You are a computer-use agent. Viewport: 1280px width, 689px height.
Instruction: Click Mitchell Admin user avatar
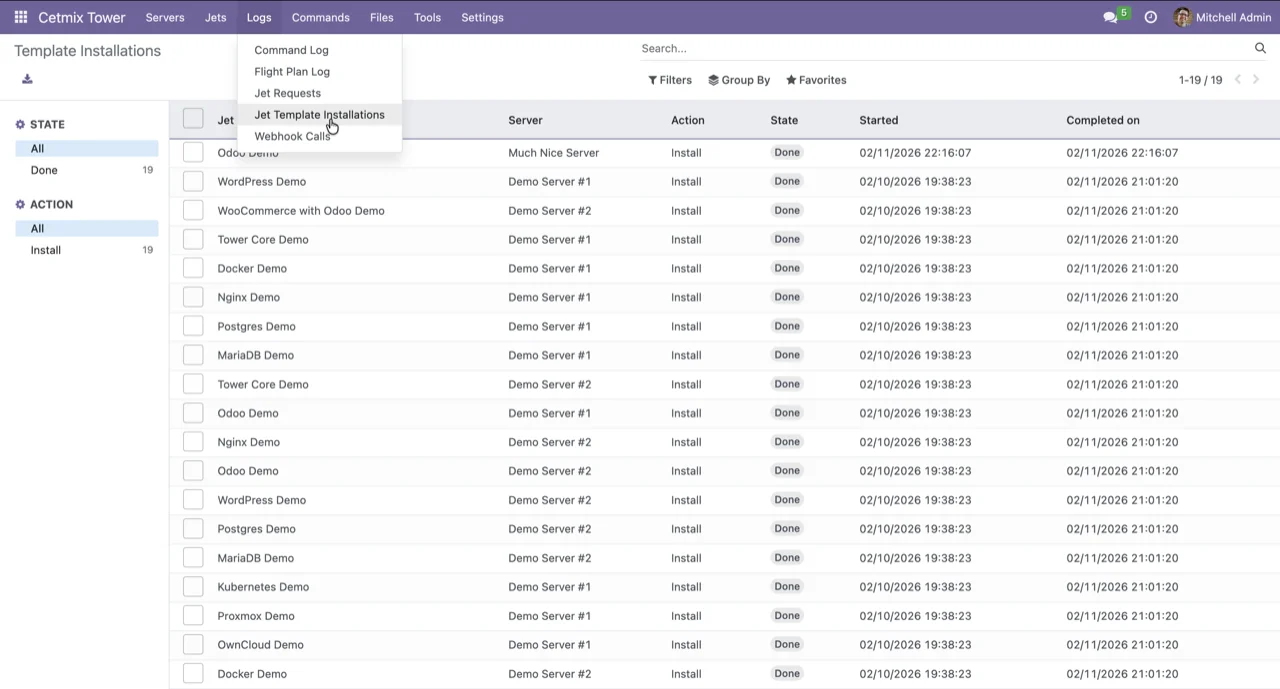pyautogui.click(x=1182, y=17)
